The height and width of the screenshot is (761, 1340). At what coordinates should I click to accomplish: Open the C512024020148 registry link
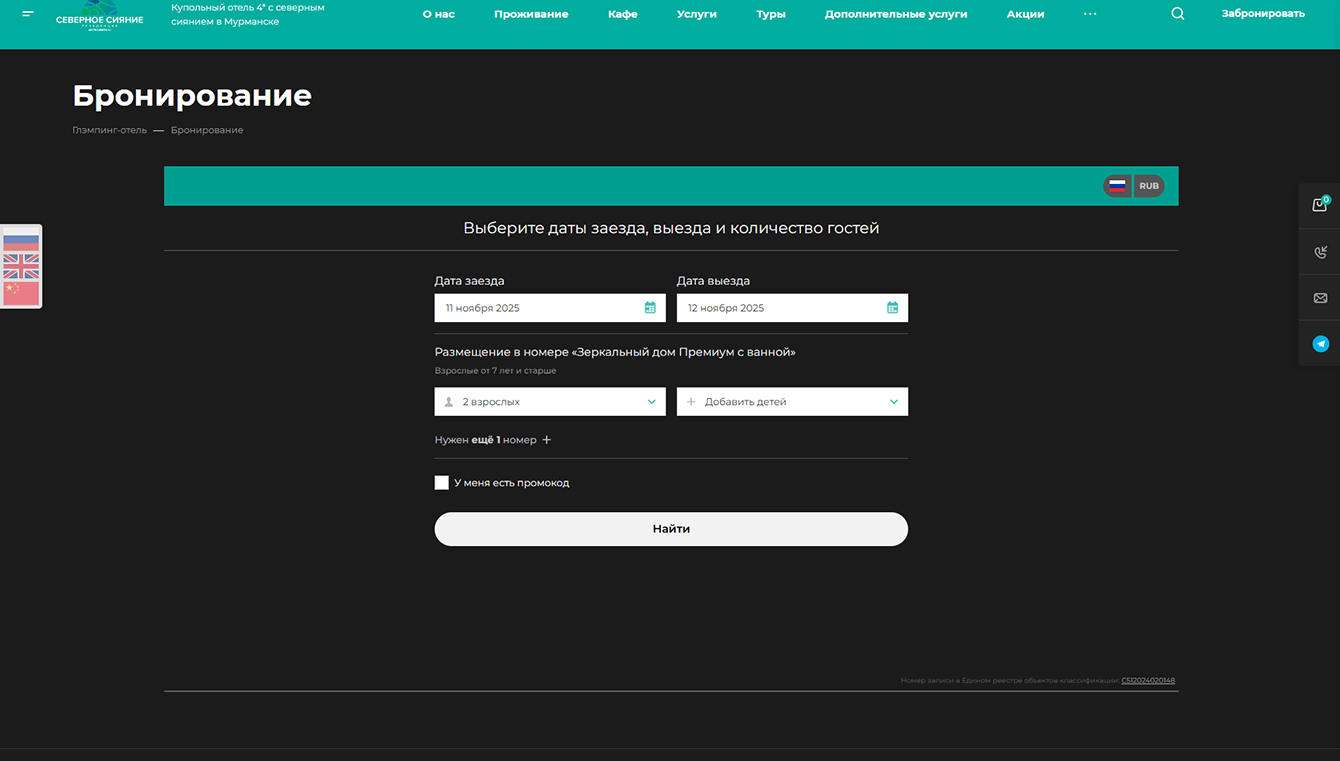(x=1148, y=681)
